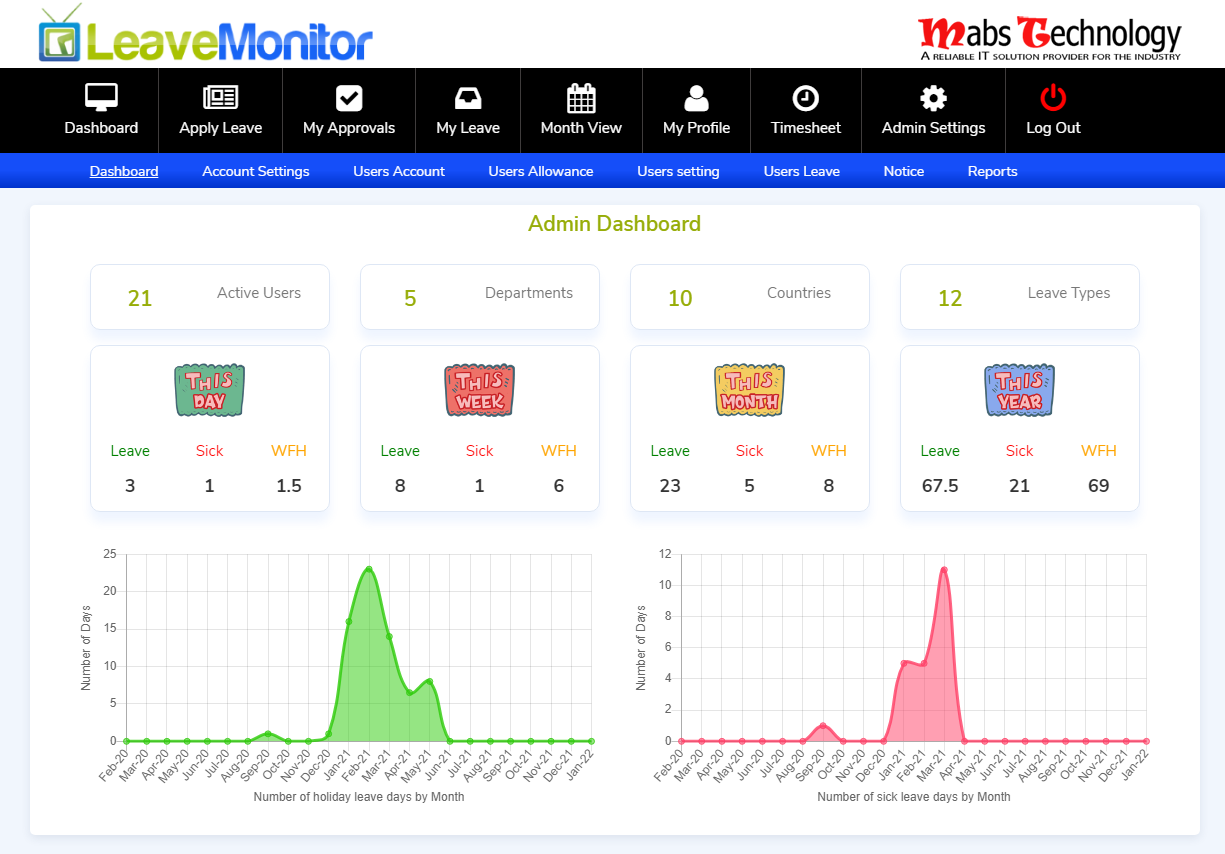Open My Leave using the briefcase icon
The image size is (1225, 854).
pos(467,97)
